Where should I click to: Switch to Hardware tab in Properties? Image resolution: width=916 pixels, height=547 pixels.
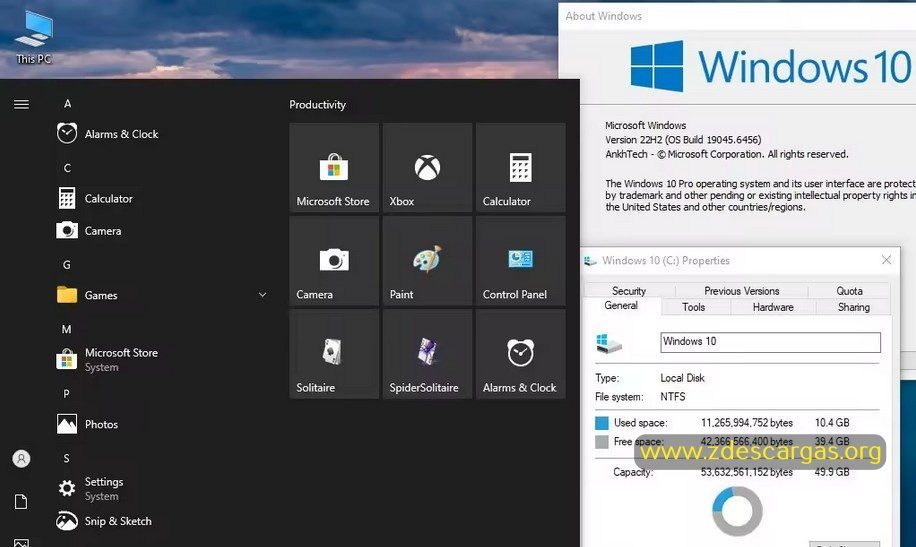click(x=773, y=307)
